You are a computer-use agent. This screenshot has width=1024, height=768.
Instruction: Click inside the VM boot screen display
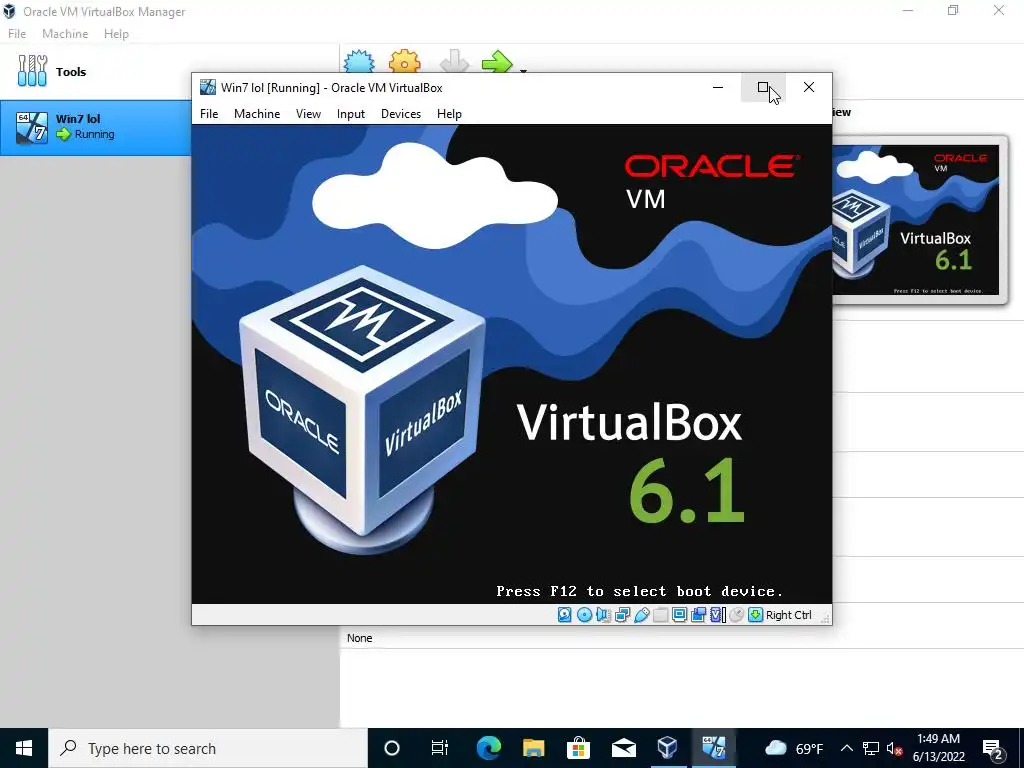coord(511,364)
